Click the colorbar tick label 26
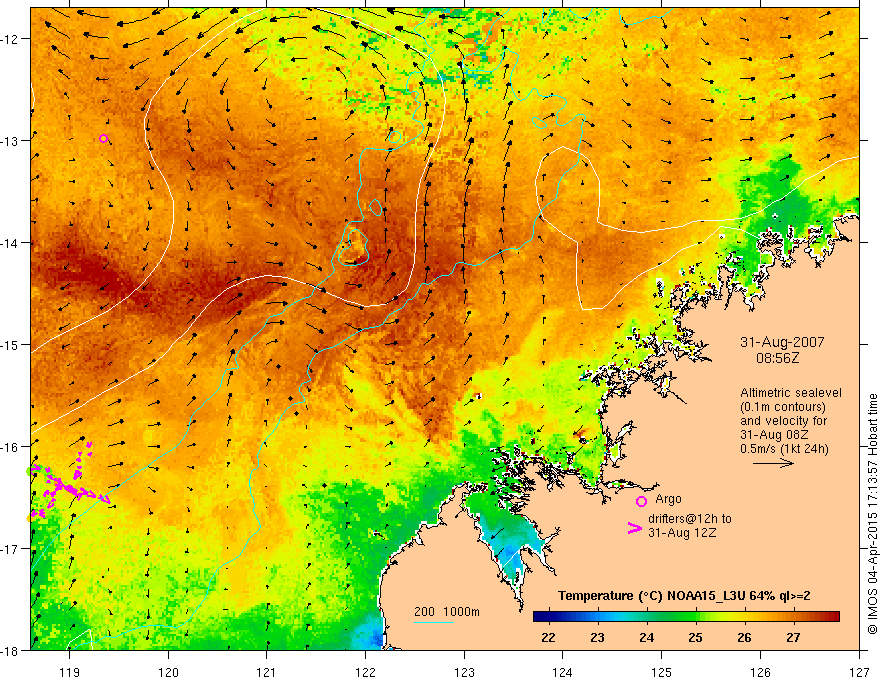 pos(744,637)
